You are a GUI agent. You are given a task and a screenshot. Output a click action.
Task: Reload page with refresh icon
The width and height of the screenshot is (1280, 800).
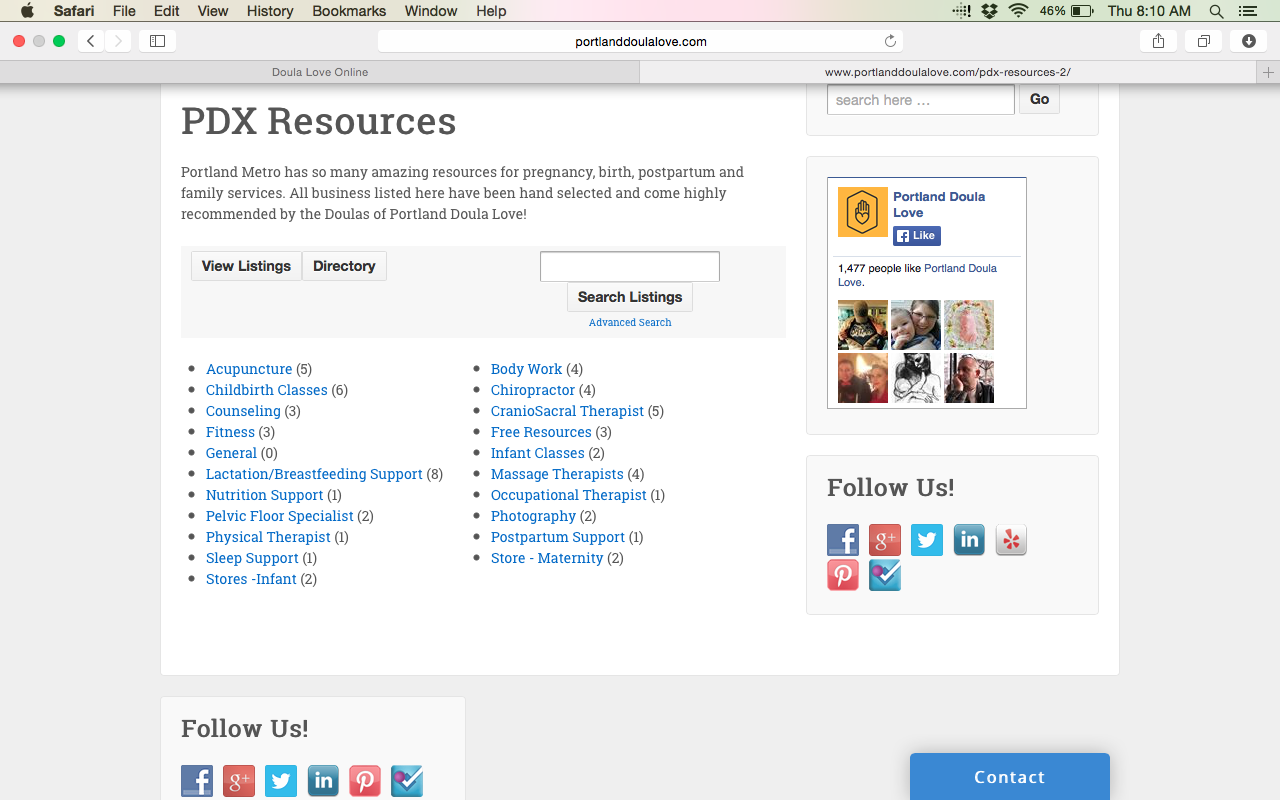[x=890, y=41]
